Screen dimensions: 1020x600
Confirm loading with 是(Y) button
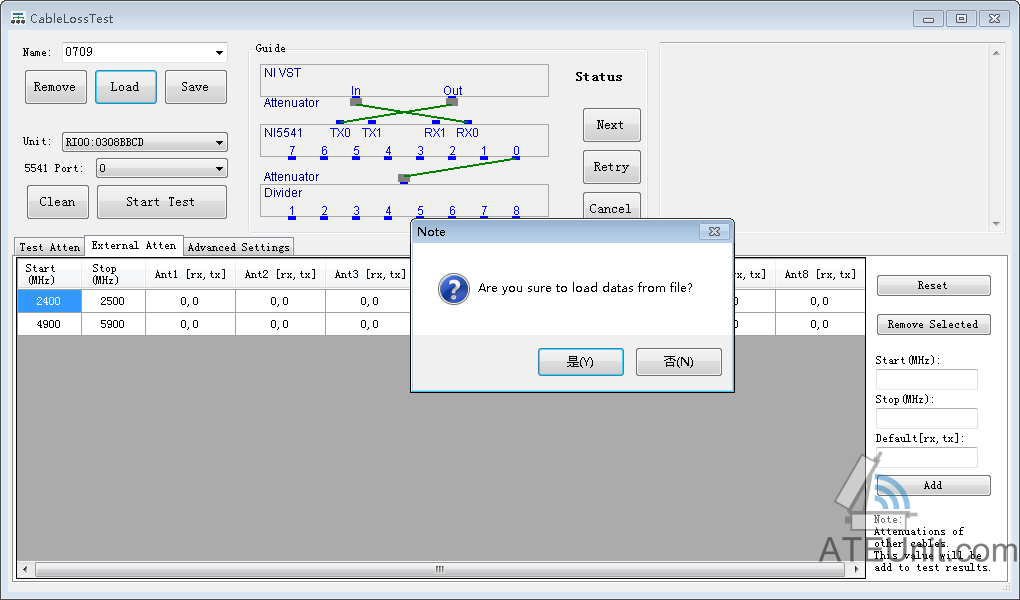pos(580,362)
